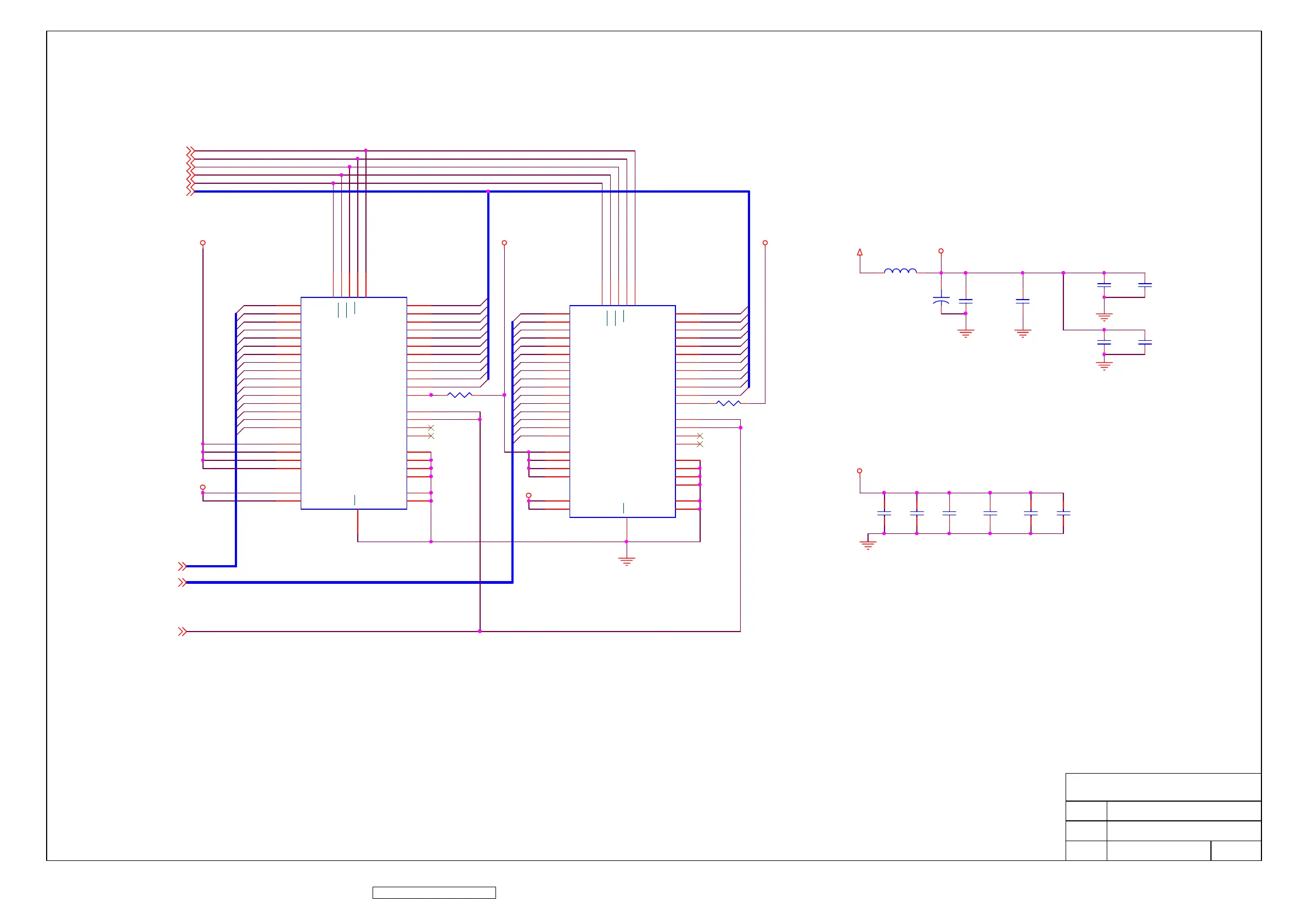
Task: Click the ground symbol below the right IC
Action: coord(626,561)
